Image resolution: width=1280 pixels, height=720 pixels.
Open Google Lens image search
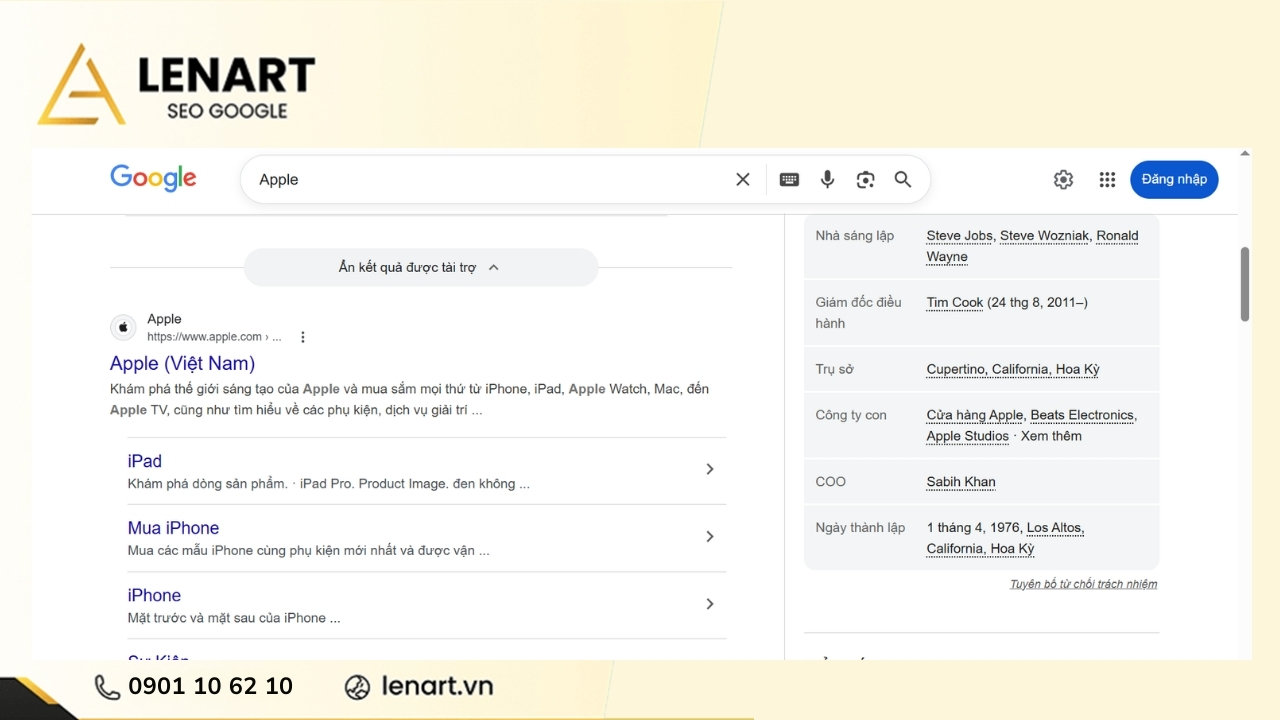865,180
